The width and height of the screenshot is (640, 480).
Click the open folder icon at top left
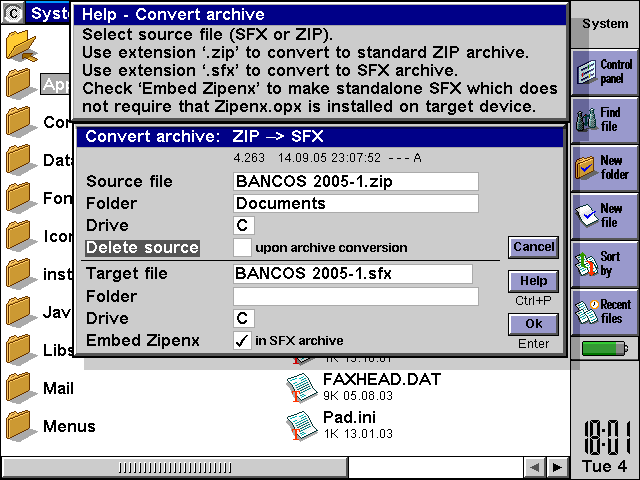click(21, 45)
